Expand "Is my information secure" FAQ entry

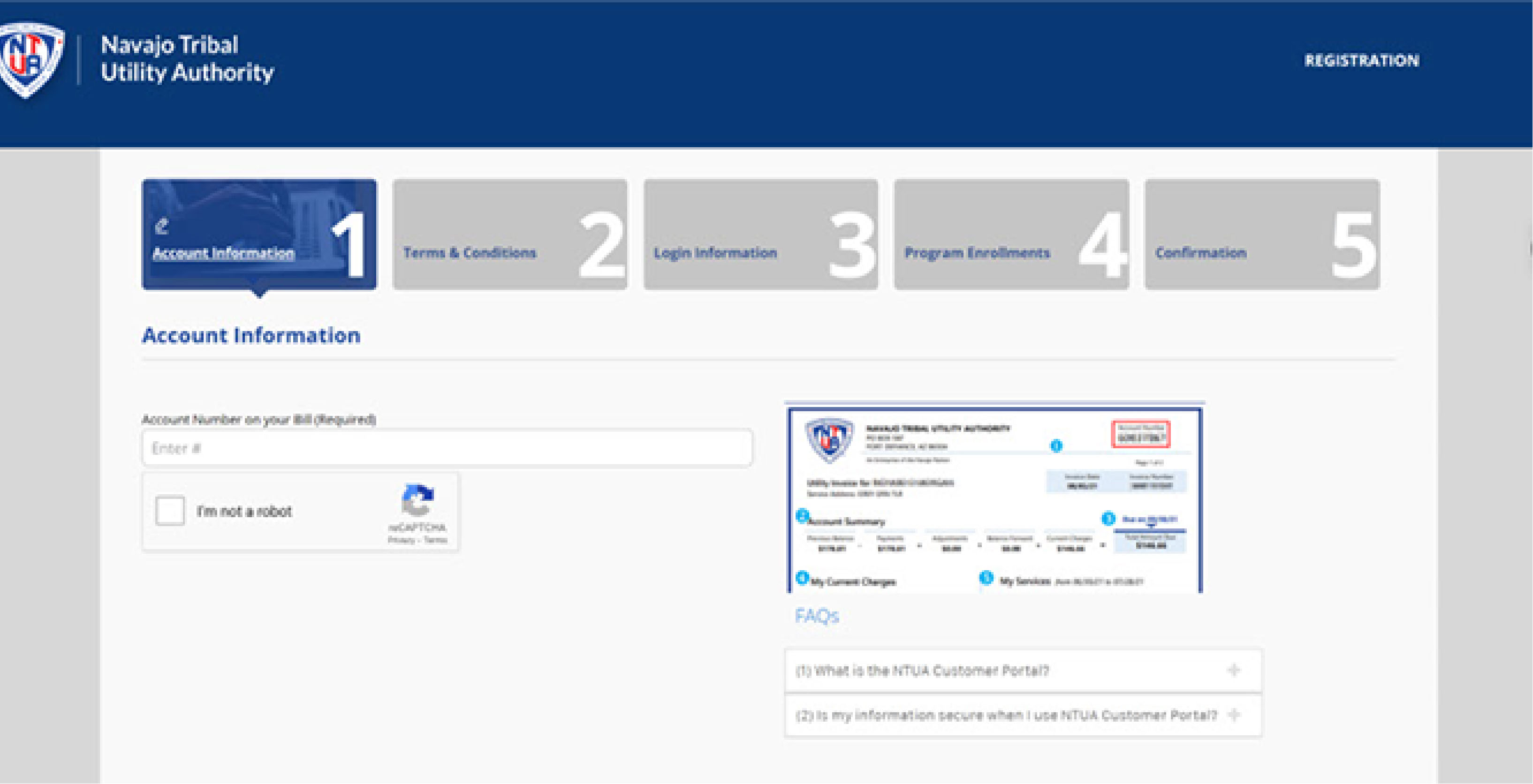tap(1006, 715)
